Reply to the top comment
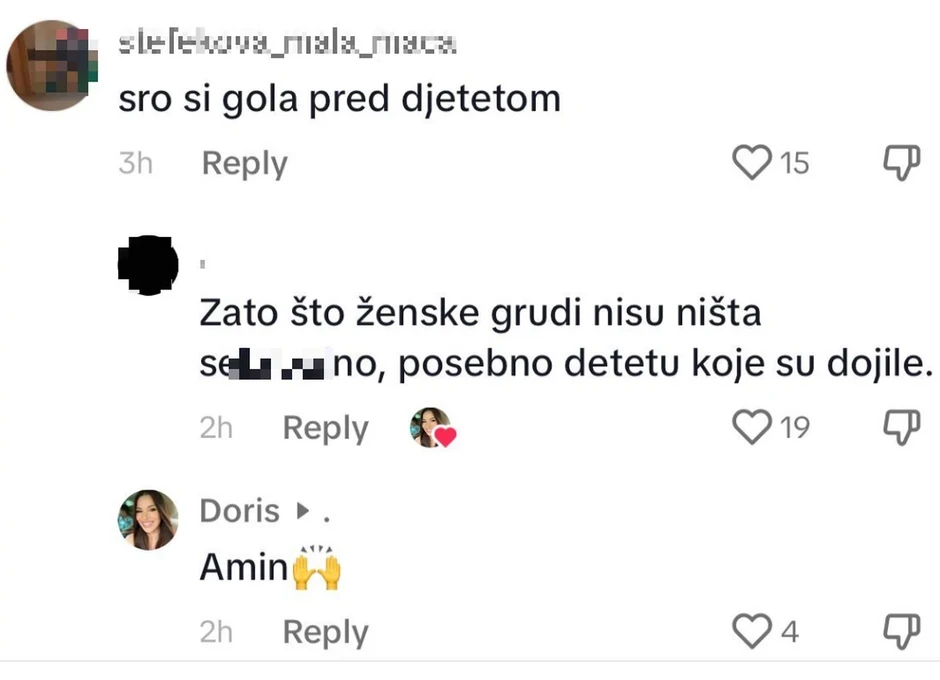 click(244, 163)
